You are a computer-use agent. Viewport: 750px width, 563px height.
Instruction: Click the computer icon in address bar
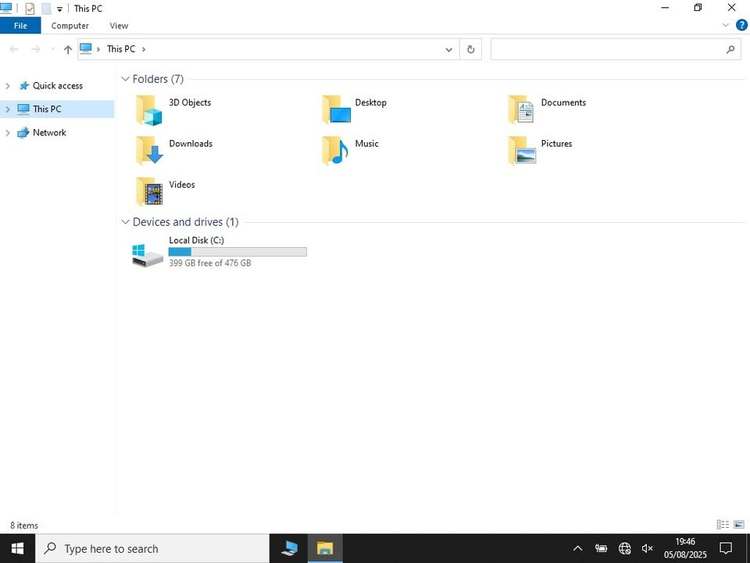[x=86, y=48]
